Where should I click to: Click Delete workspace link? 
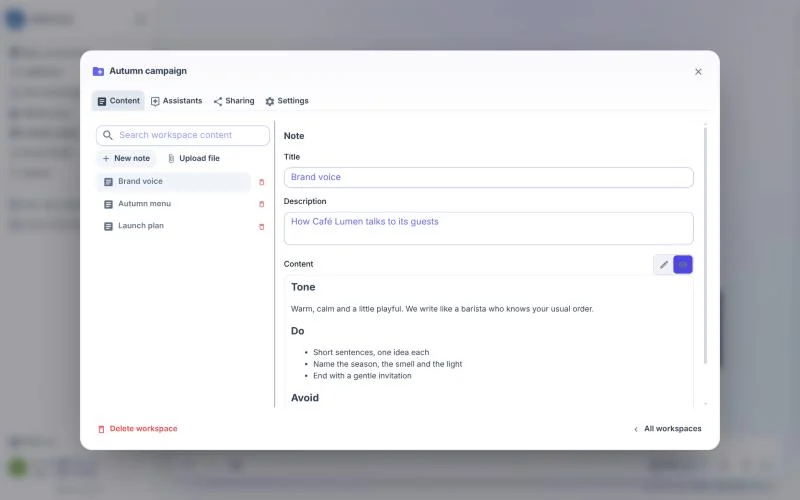click(x=138, y=429)
